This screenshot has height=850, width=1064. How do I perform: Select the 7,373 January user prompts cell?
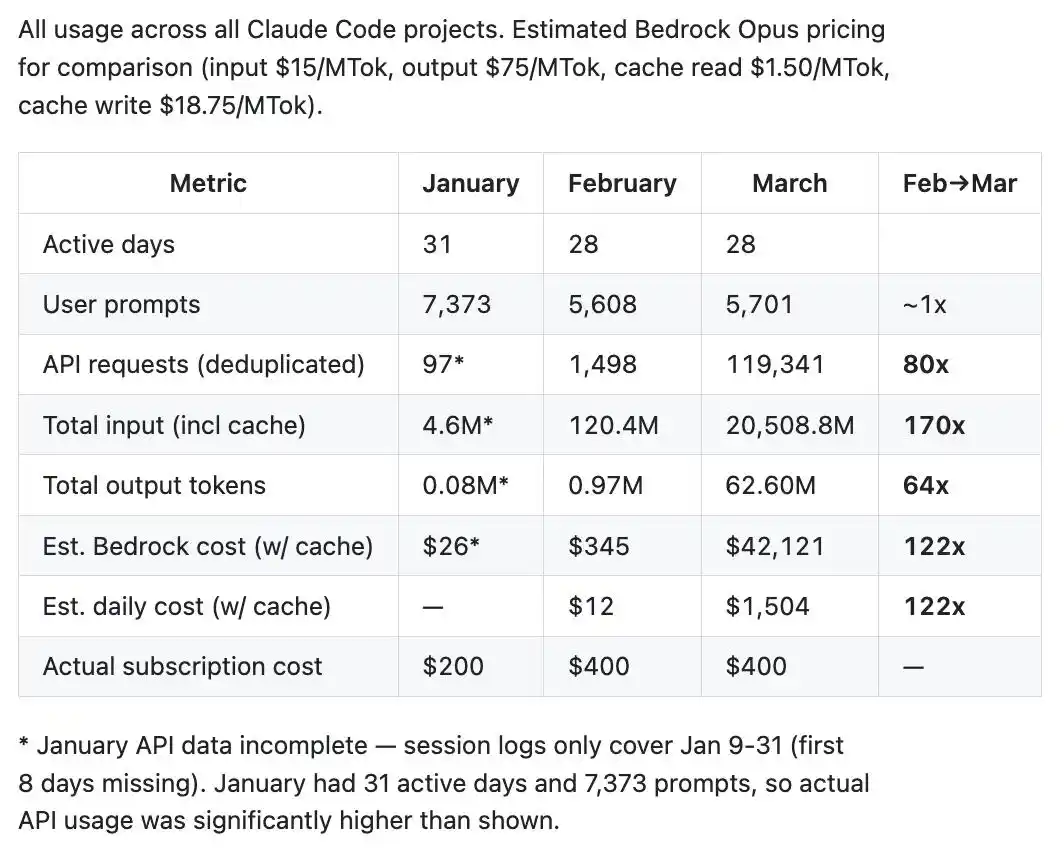pos(457,305)
